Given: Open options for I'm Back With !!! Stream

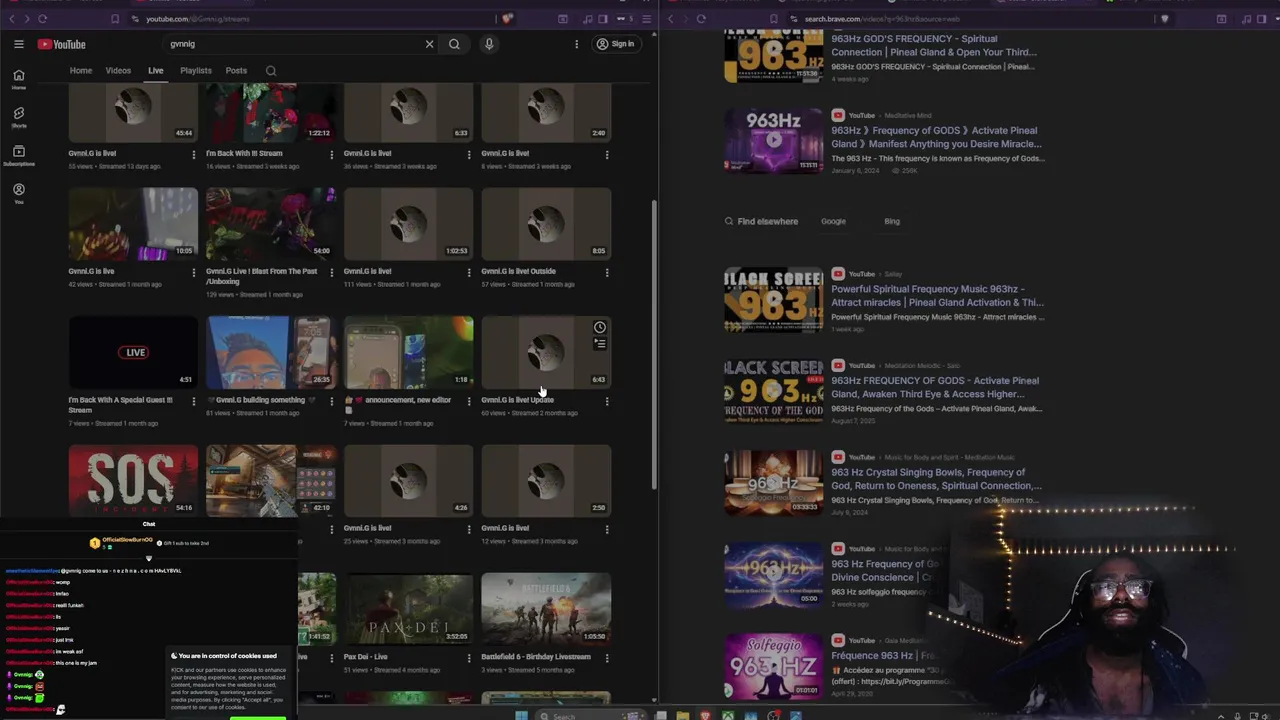Looking at the screenshot, I should click(331, 155).
